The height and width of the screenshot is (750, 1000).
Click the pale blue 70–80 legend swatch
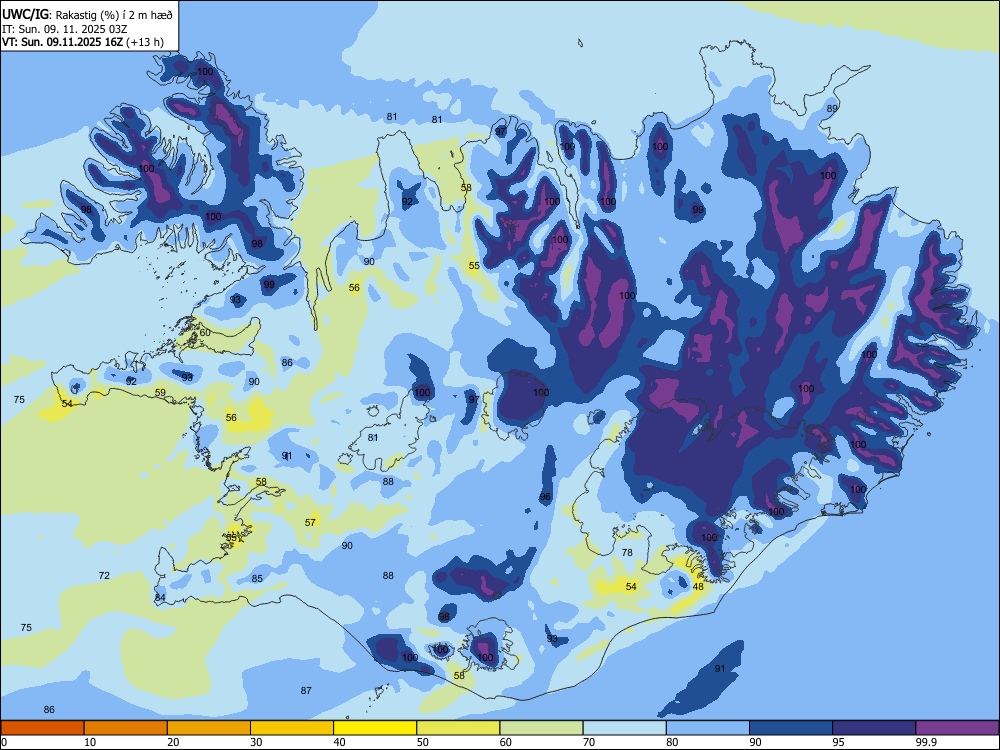pos(624,728)
